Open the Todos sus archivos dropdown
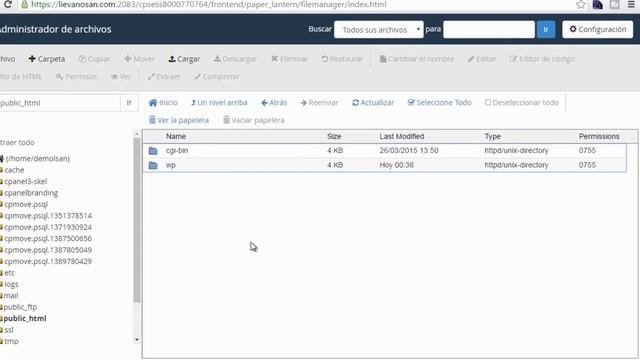 point(379,30)
